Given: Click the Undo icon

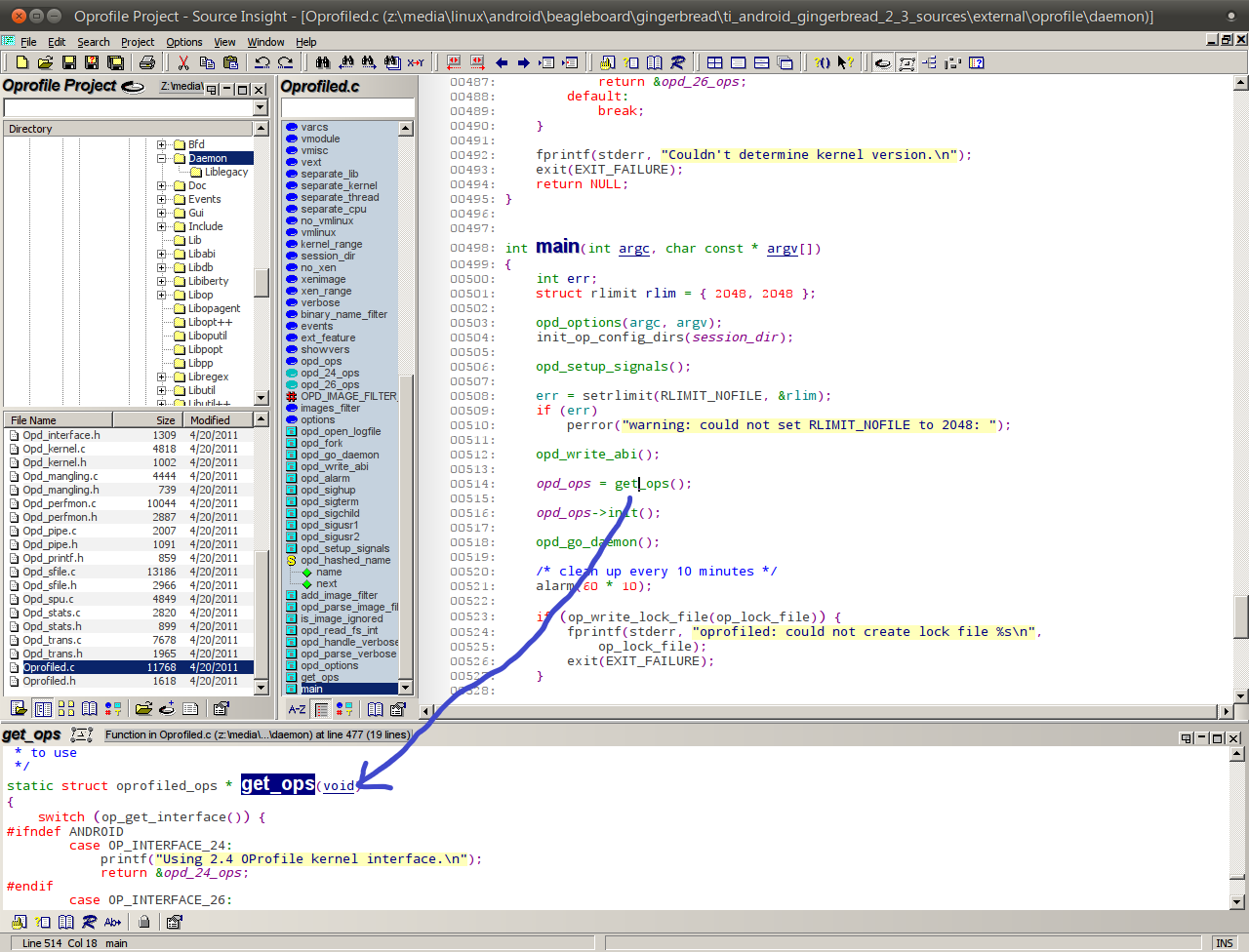Looking at the screenshot, I should click(x=263, y=62).
